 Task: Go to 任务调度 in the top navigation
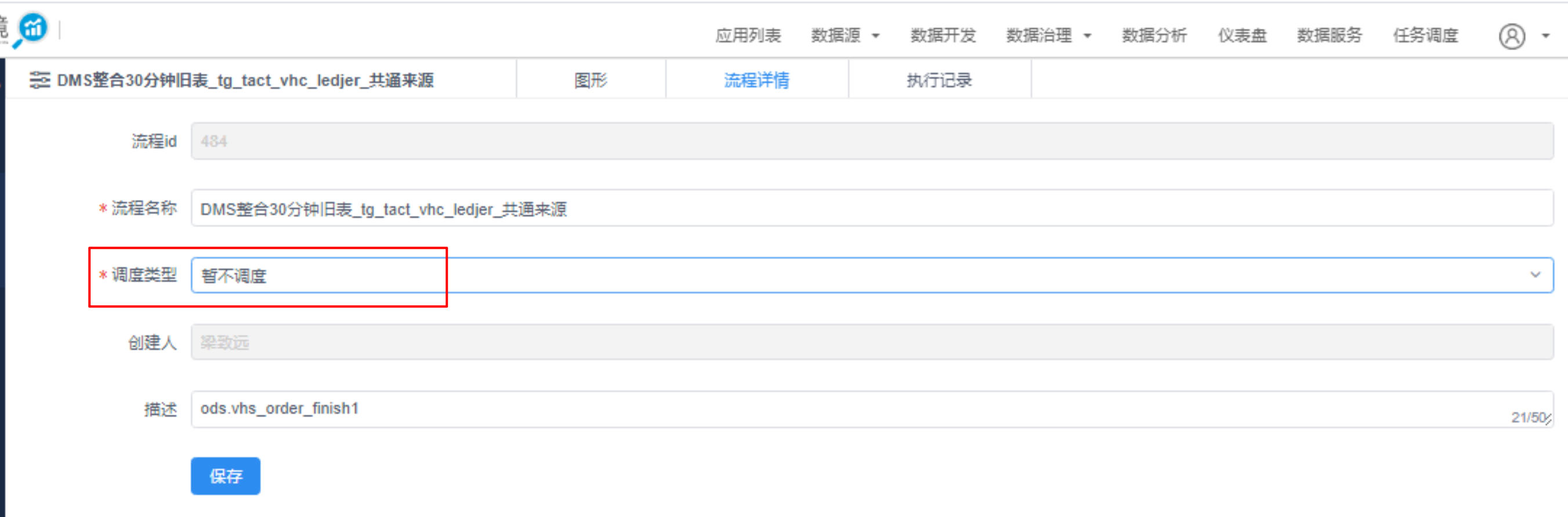(x=1425, y=35)
